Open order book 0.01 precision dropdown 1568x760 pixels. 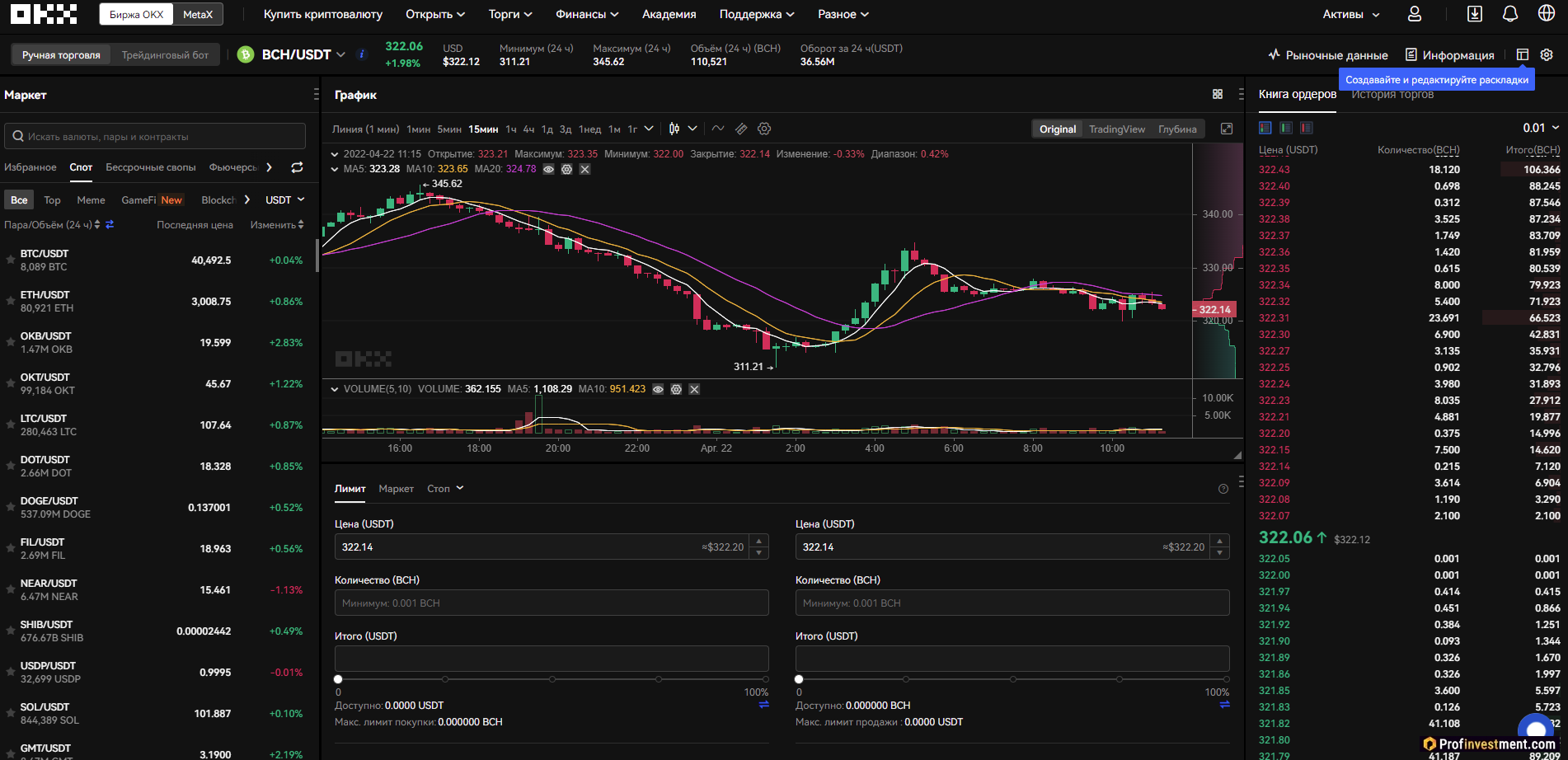pyautogui.click(x=1541, y=128)
